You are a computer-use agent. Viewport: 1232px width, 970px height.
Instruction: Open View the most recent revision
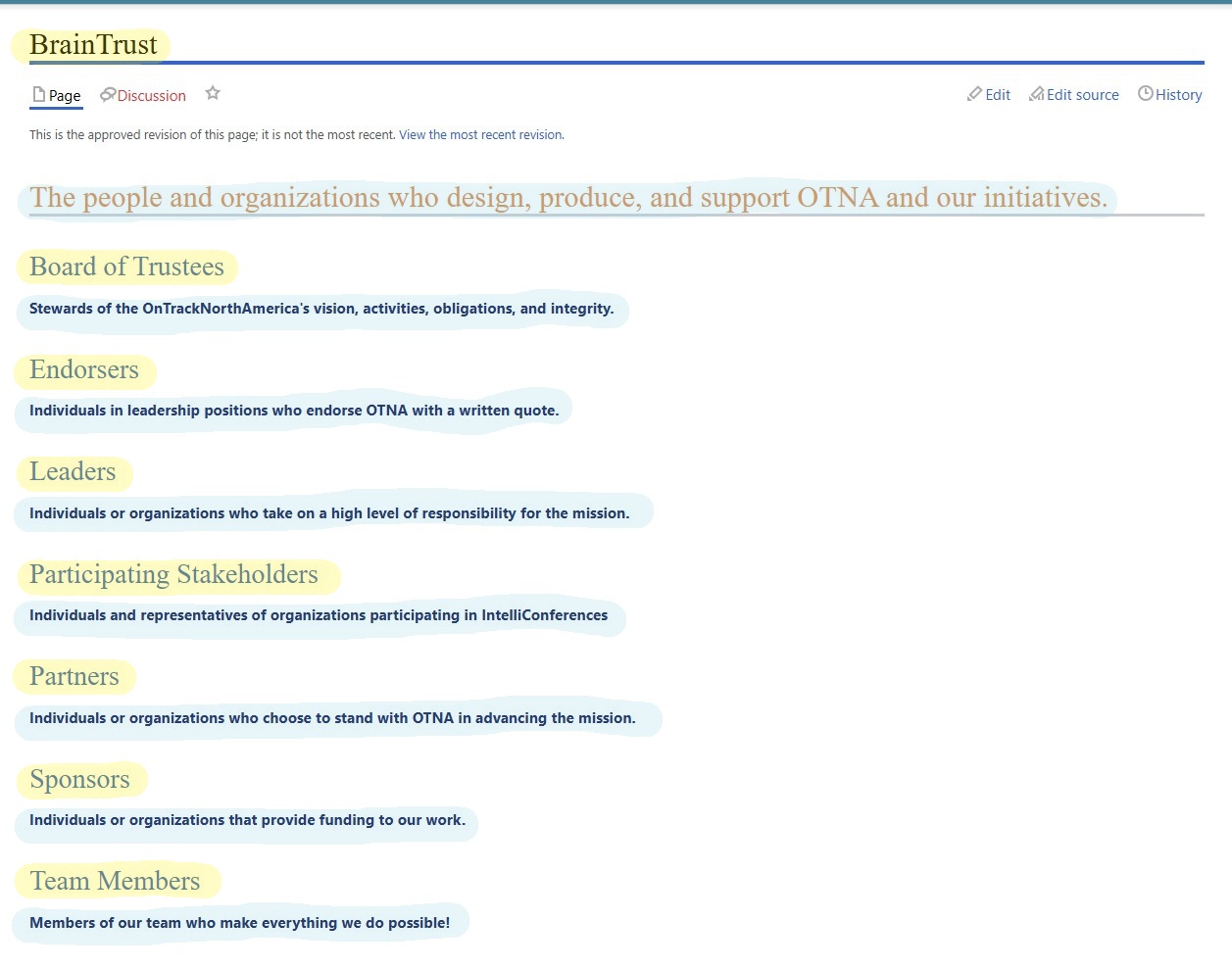481,135
